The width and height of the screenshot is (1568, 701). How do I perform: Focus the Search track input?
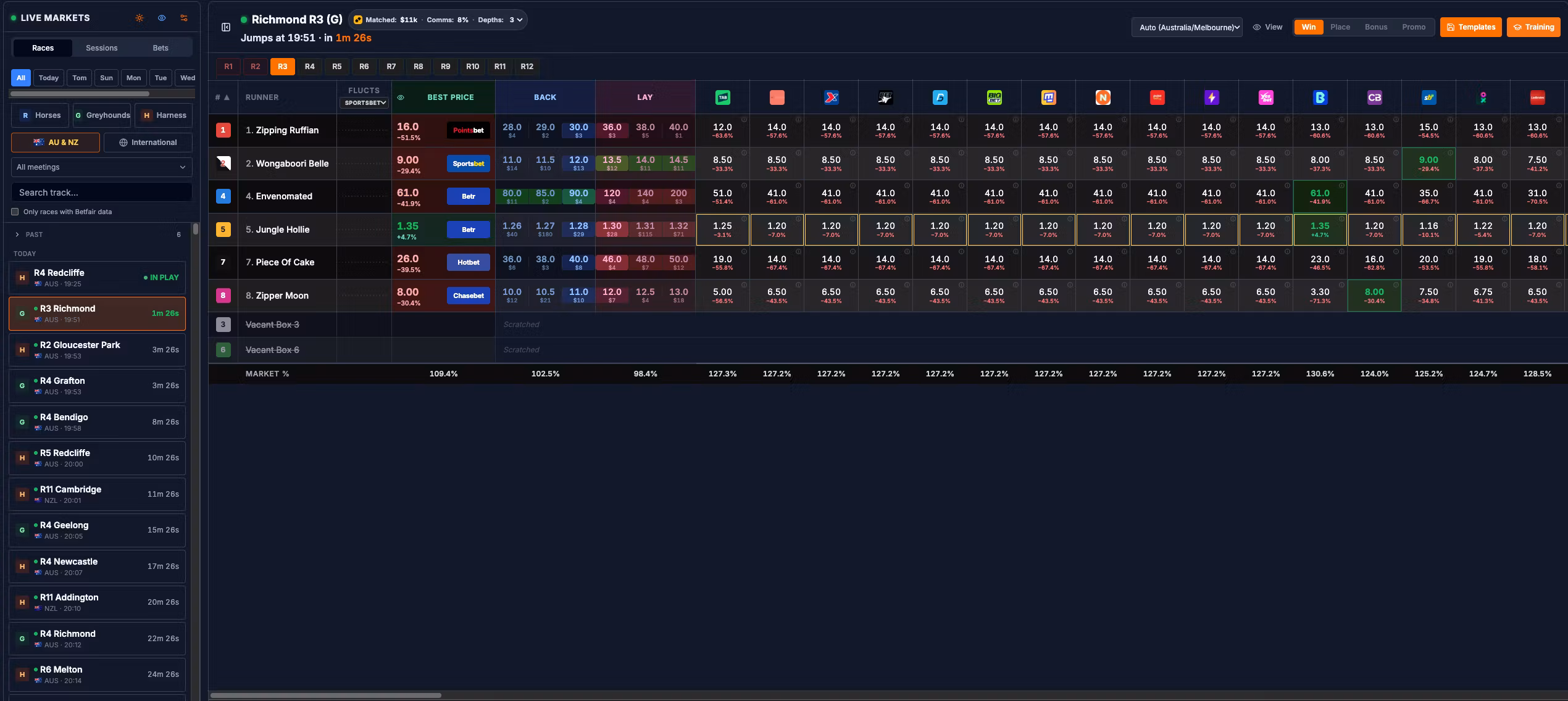[101, 193]
